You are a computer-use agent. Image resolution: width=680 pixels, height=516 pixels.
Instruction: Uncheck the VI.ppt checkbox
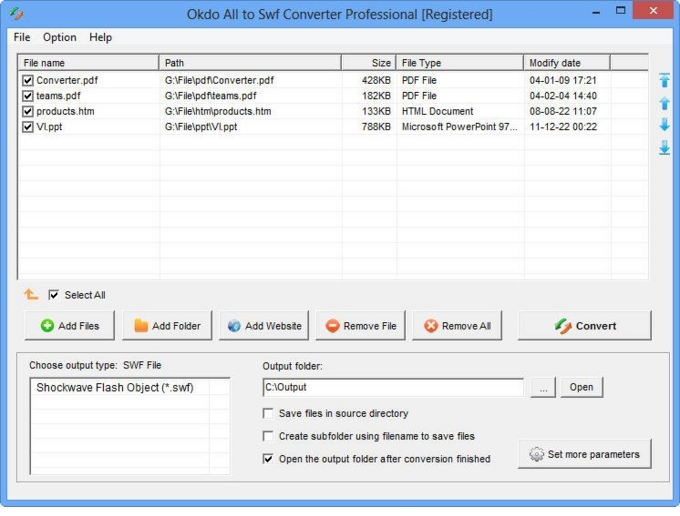pos(28,127)
